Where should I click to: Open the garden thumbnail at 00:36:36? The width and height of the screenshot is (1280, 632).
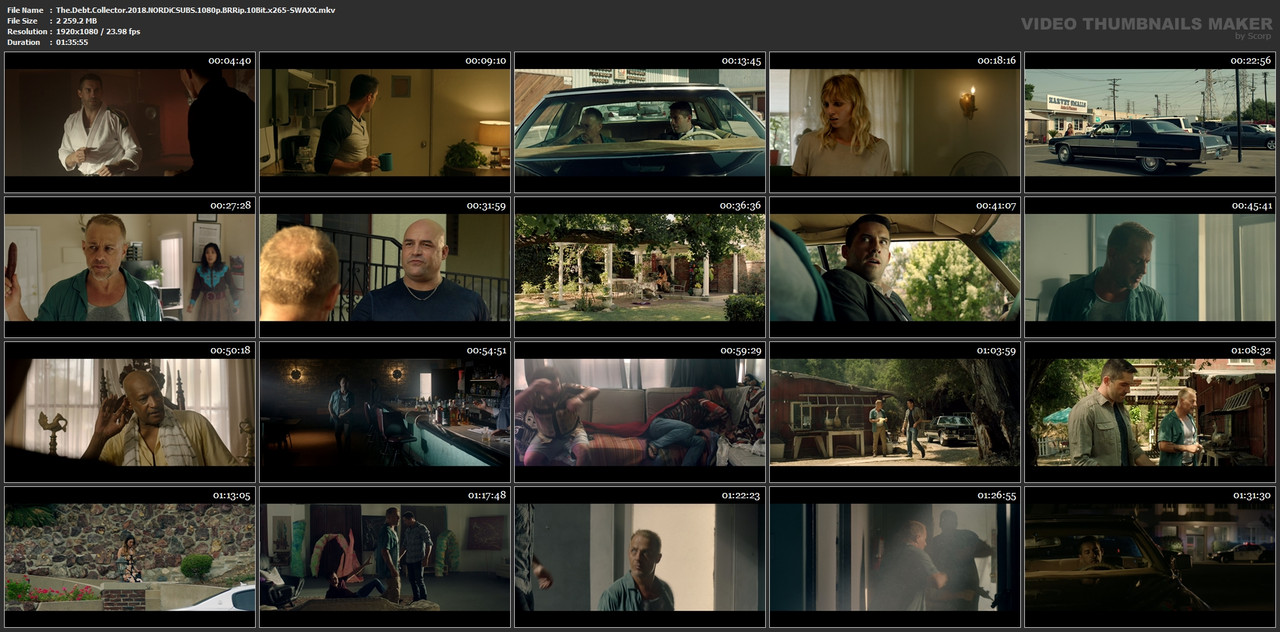tap(640, 267)
